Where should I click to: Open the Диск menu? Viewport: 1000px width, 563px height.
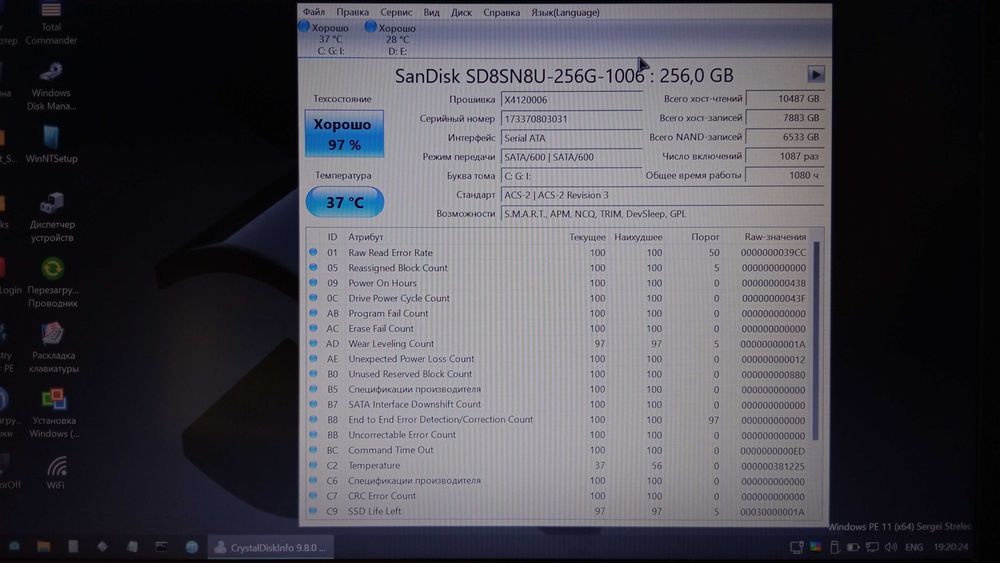point(461,12)
